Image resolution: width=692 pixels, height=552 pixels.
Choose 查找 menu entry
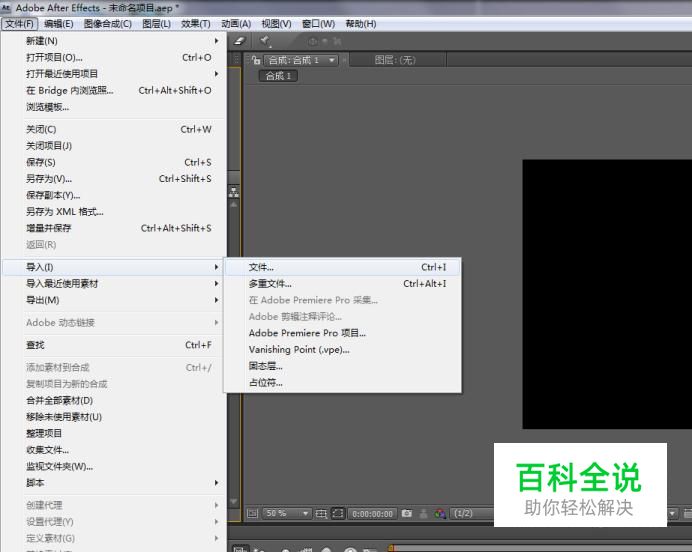point(114,345)
